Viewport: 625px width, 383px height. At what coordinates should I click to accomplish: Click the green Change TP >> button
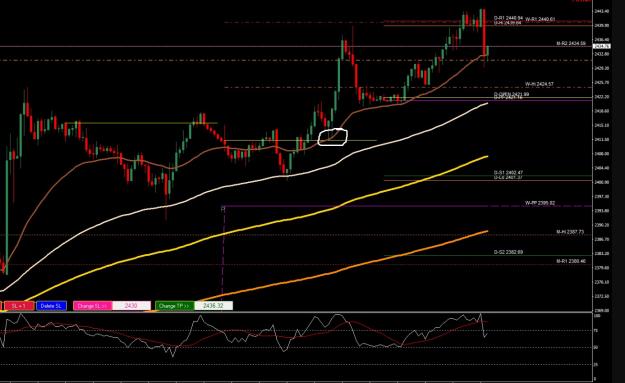pyautogui.click(x=174, y=306)
